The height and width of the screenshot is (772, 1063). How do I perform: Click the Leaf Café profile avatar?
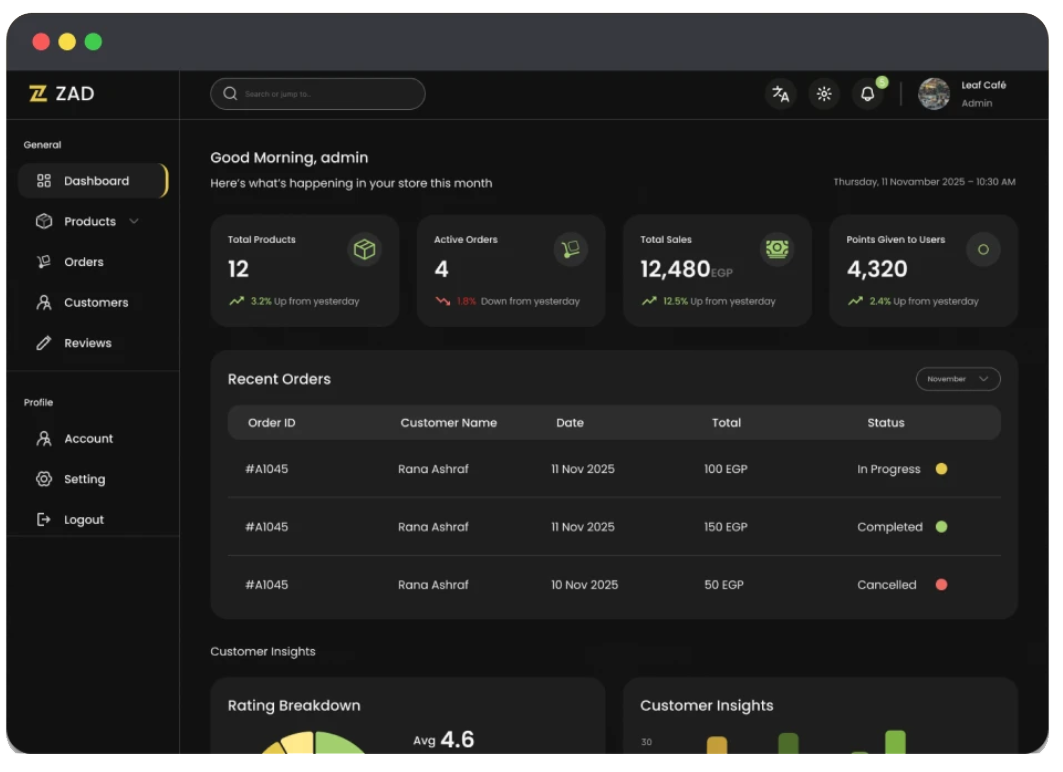pos(934,94)
